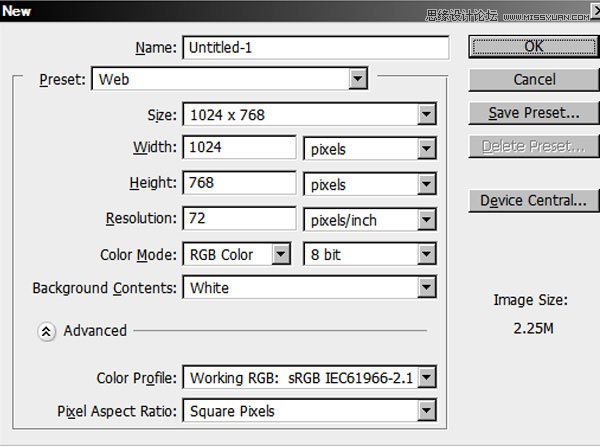Viewport: 600px width, 447px height.
Task: Click the Advanced label text
Action: tap(95, 331)
